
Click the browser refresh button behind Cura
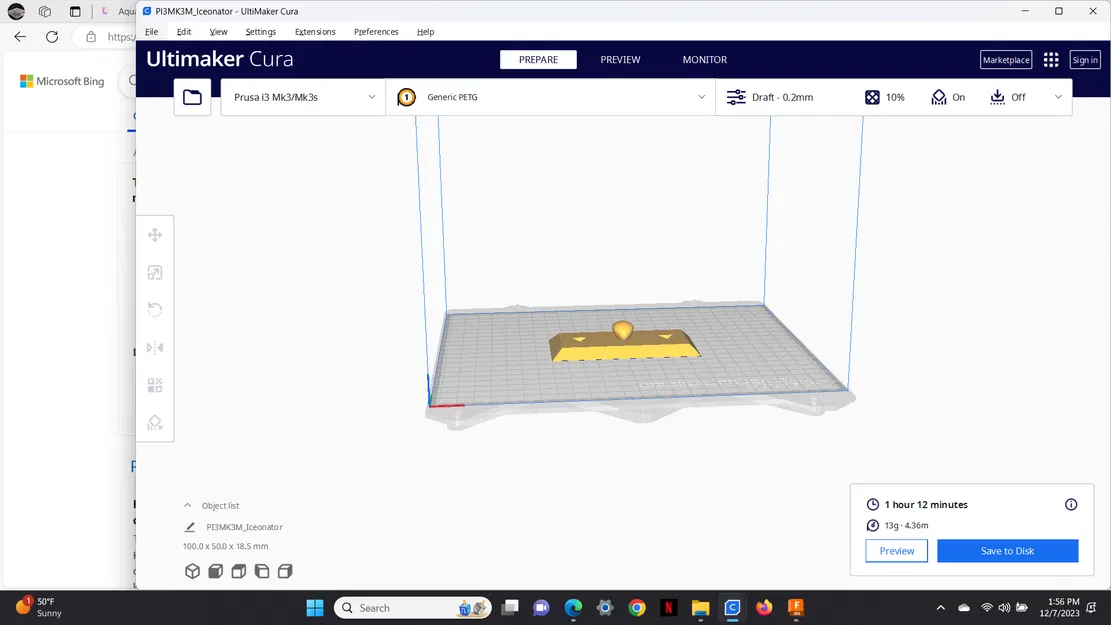[52, 37]
